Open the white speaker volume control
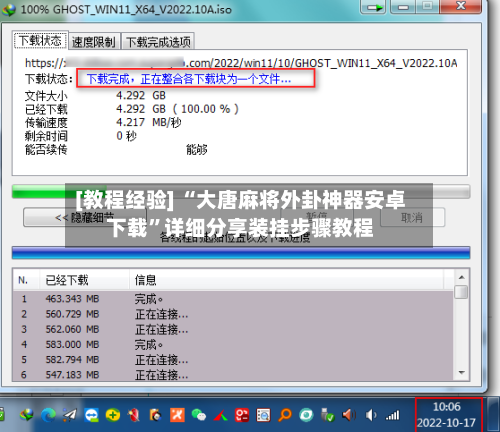Viewport: 500px width, 432px height. [371, 415]
